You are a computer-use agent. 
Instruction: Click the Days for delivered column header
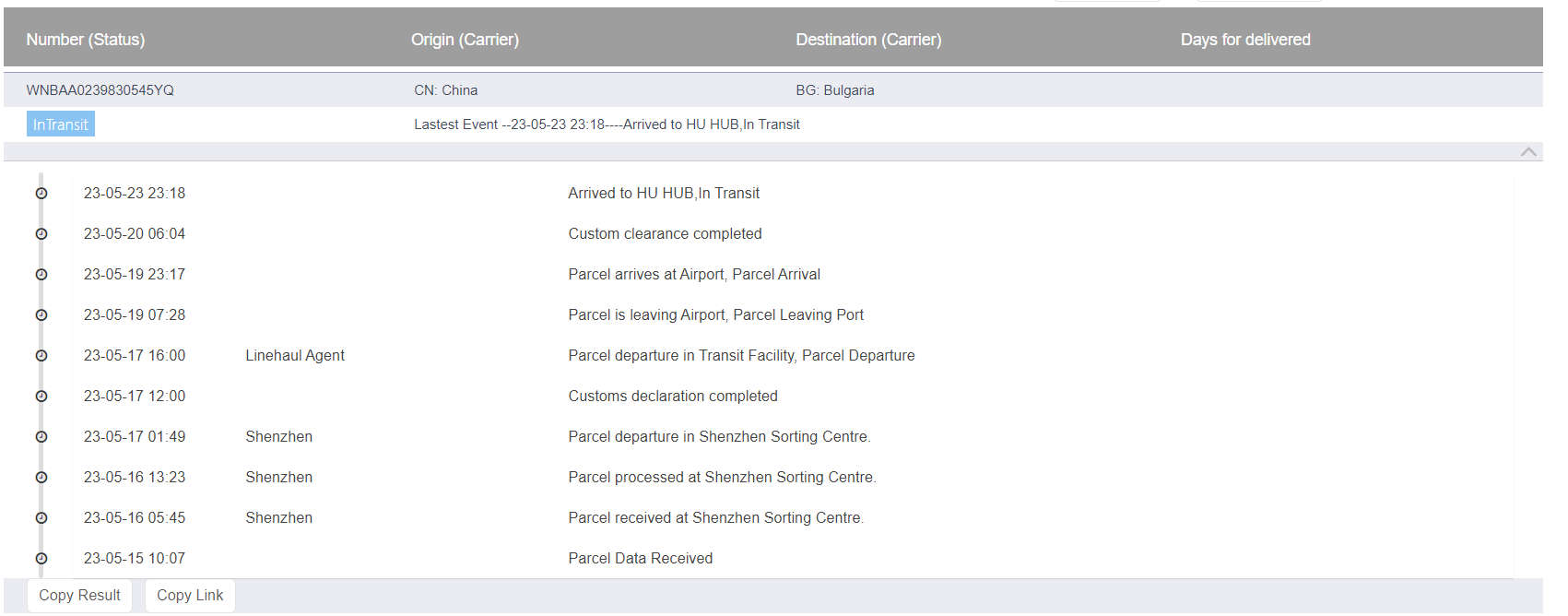pyautogui.click(x=1245, y=40)
